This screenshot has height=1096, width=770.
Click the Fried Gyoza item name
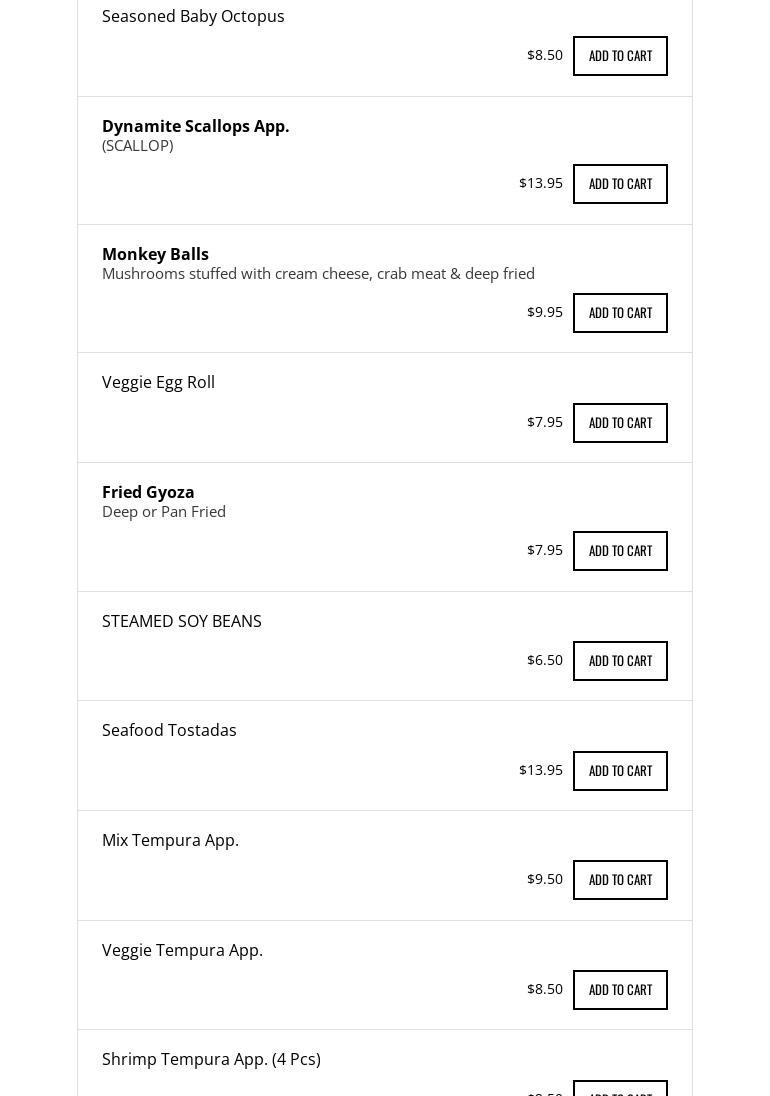coord(148,492)
